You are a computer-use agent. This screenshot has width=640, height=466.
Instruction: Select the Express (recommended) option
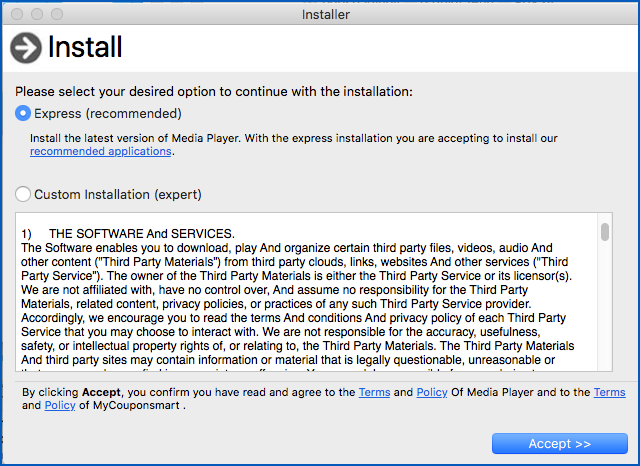23,114
